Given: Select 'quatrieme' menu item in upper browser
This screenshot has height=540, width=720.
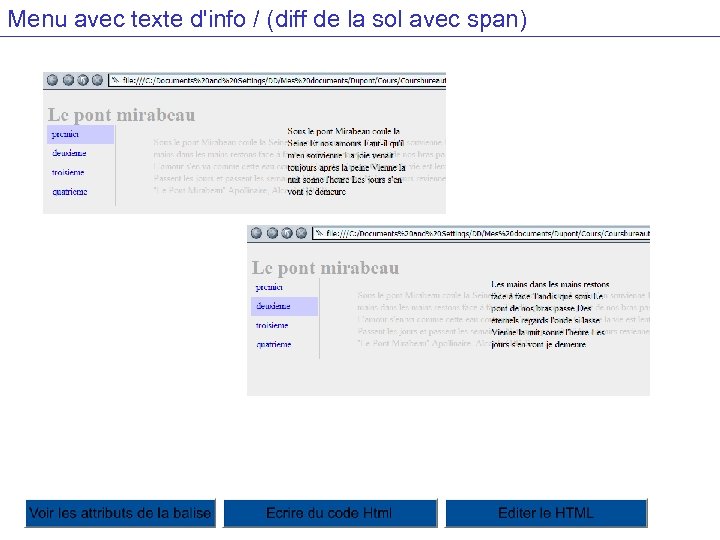Looking at the screenshot, I should coord(70,192).
